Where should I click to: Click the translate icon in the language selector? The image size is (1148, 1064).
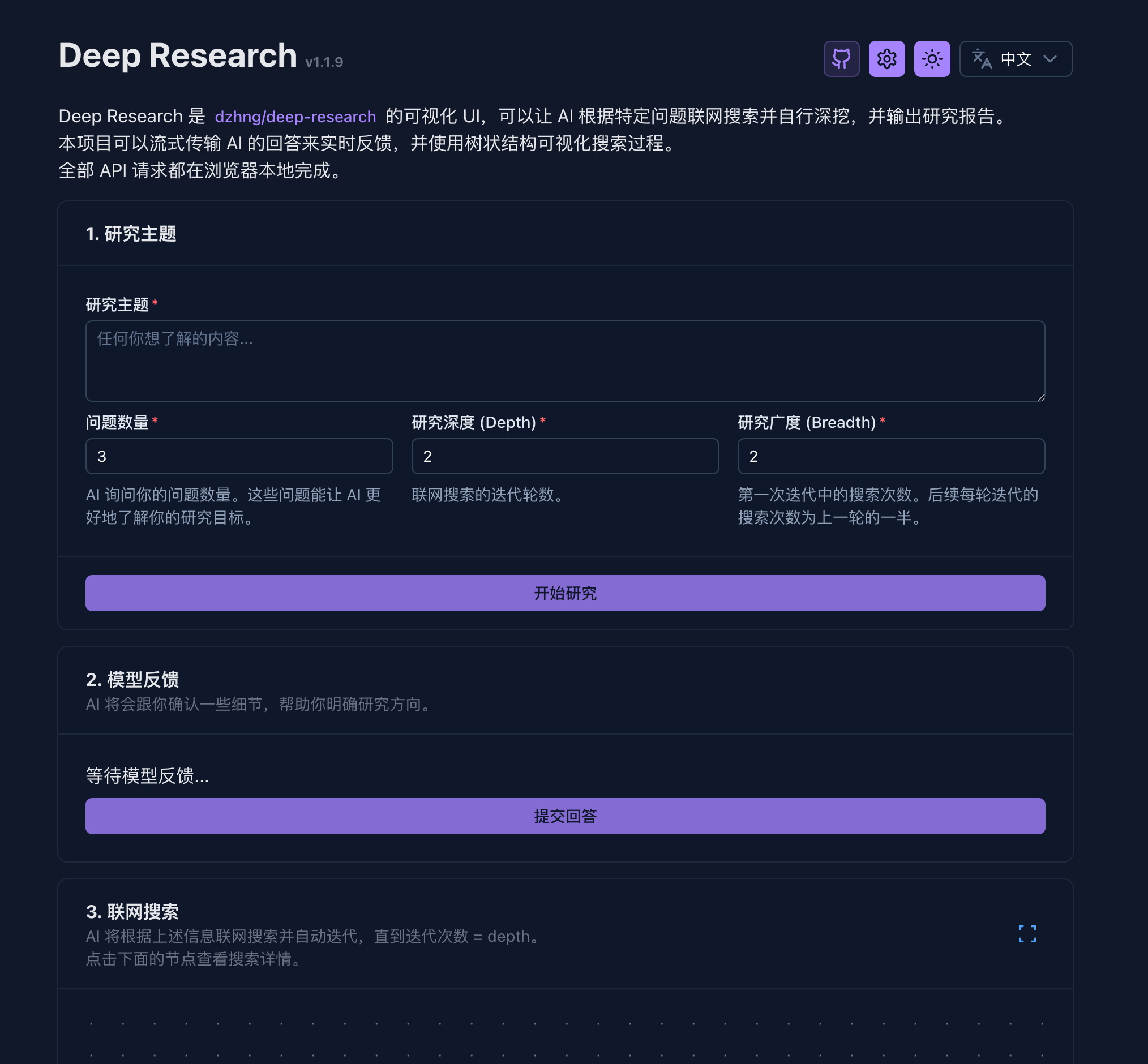click(x=982, y=59)
